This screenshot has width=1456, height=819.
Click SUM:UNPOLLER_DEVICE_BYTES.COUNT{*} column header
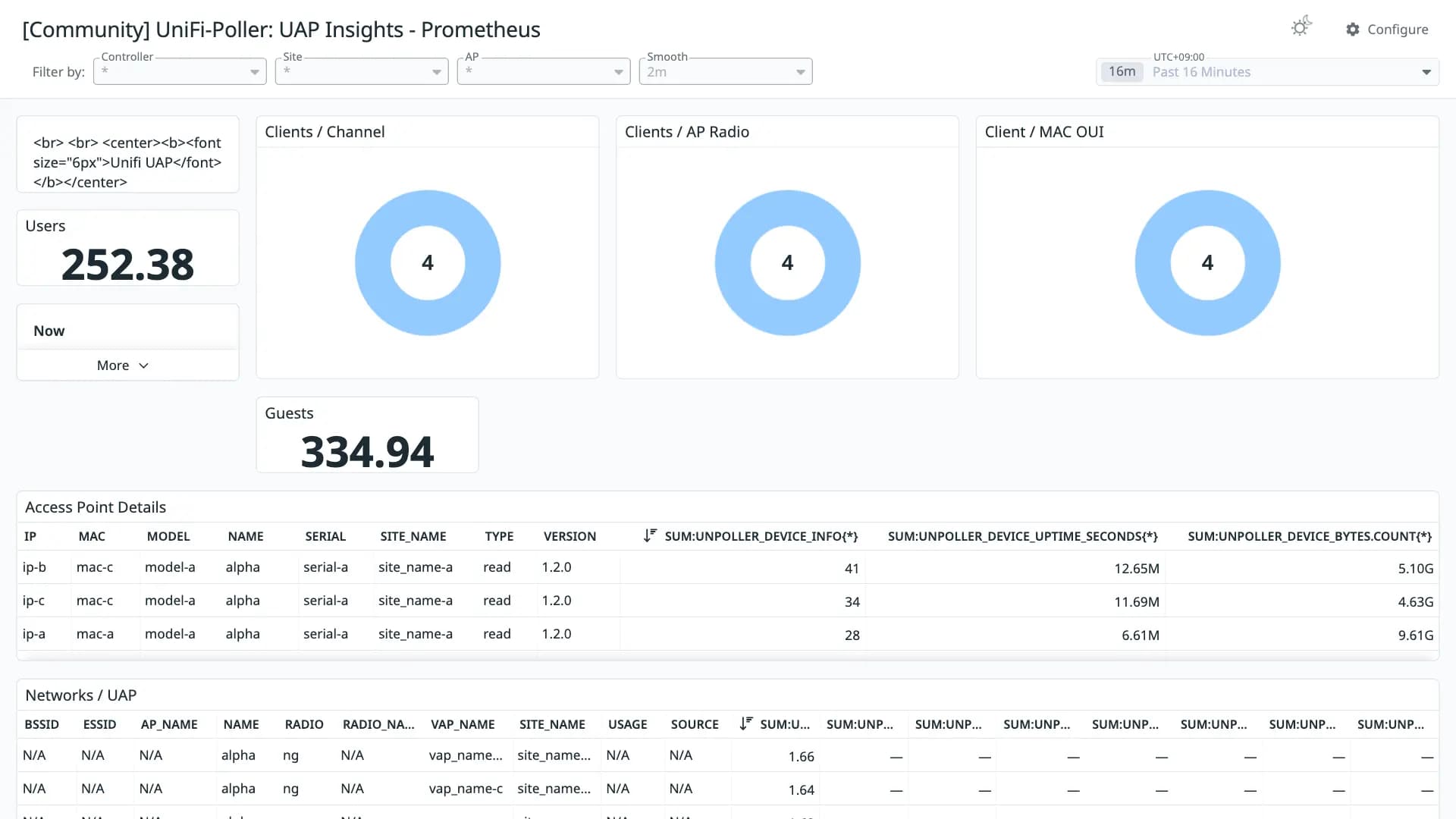click(1310, 536)
